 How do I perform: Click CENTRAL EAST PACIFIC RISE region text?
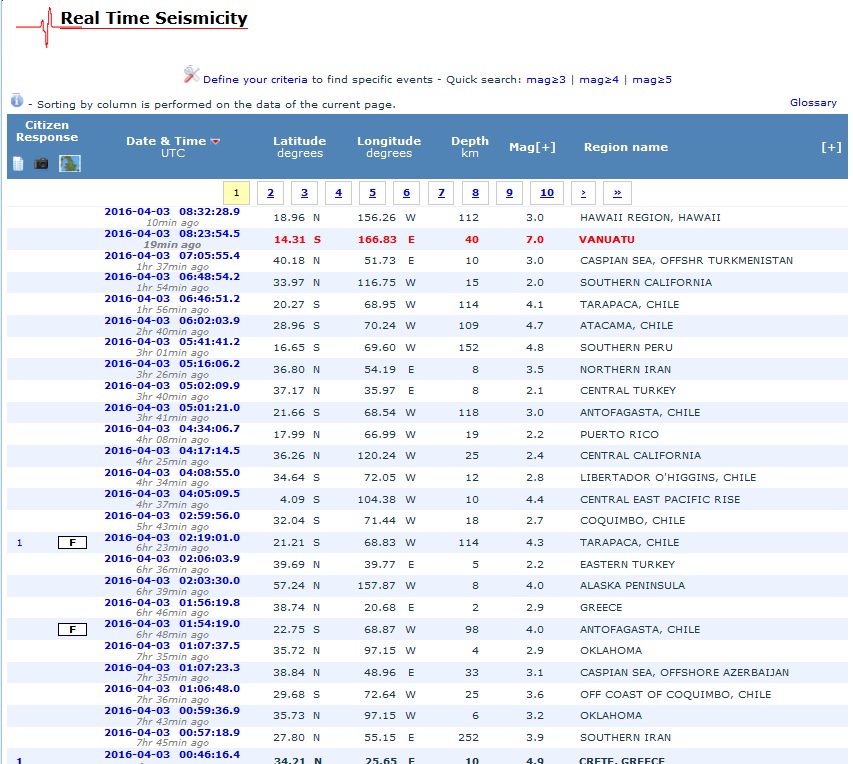point(660,500)
